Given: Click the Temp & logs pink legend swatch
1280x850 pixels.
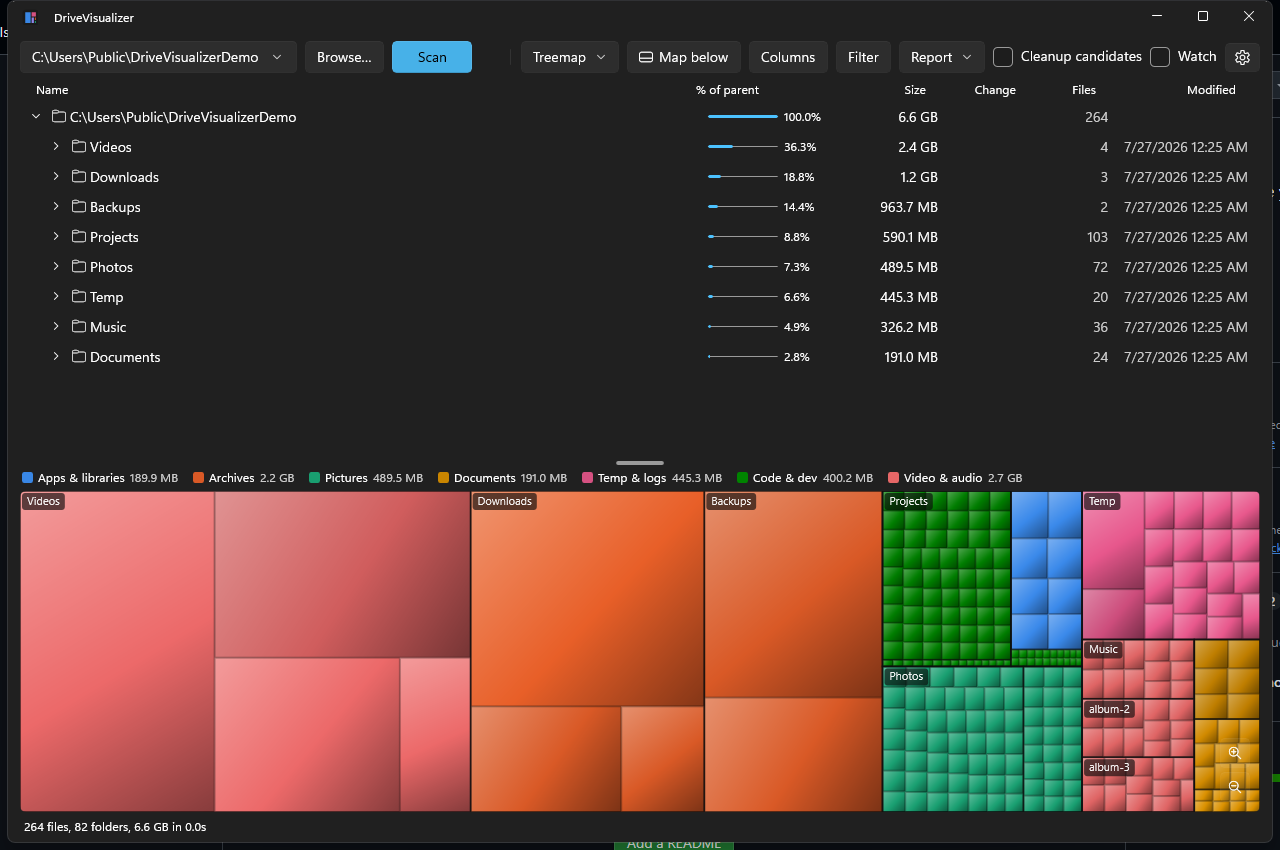Looking at the screenshot, I should pos(588,478).
